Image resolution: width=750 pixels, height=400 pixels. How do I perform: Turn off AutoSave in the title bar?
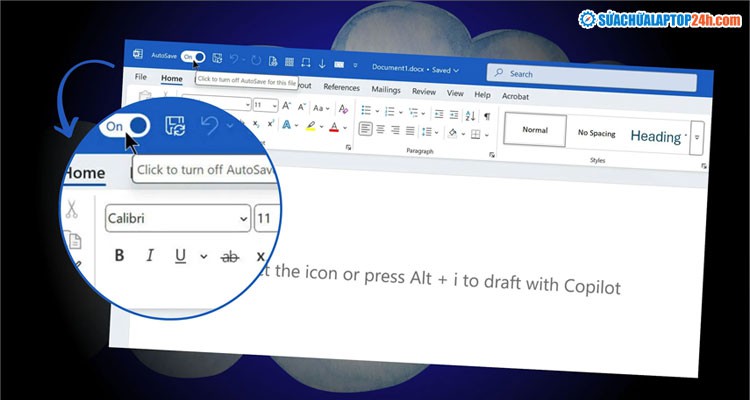click(x=193, y=59)
